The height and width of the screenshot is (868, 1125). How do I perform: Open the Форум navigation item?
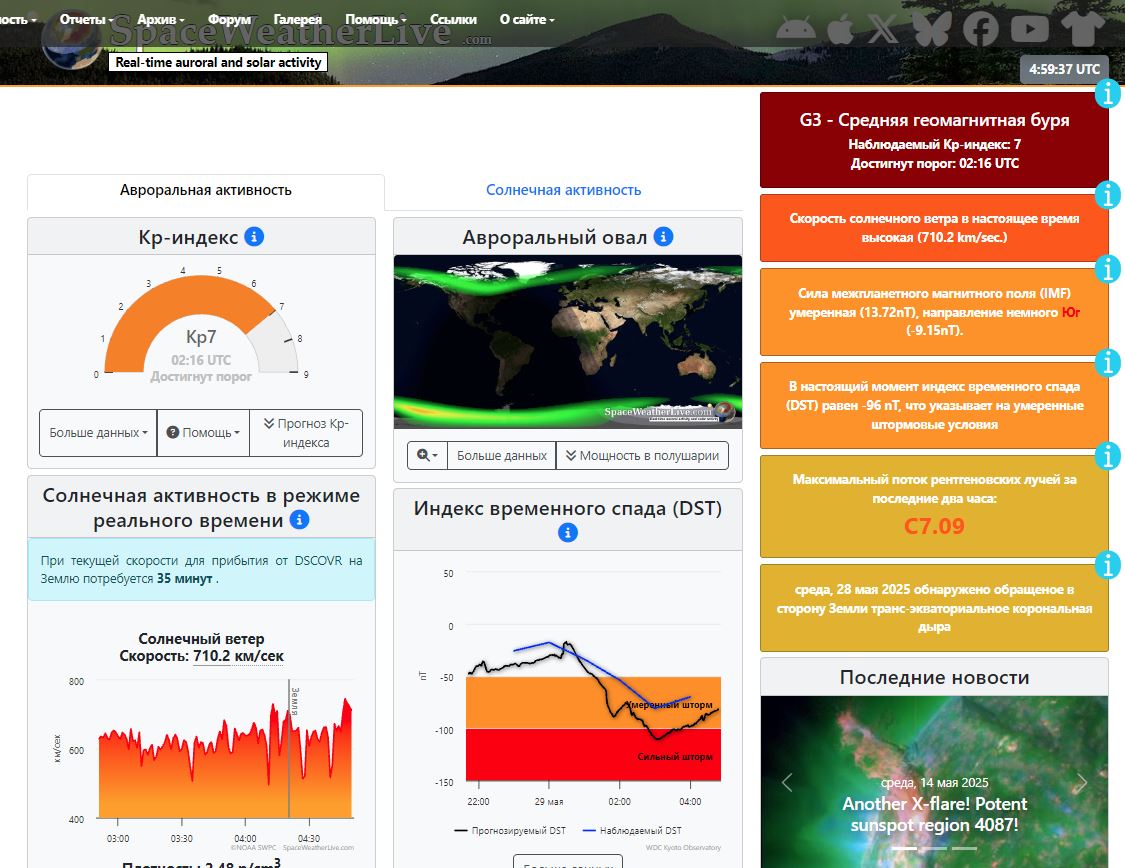tap(230, 19)
